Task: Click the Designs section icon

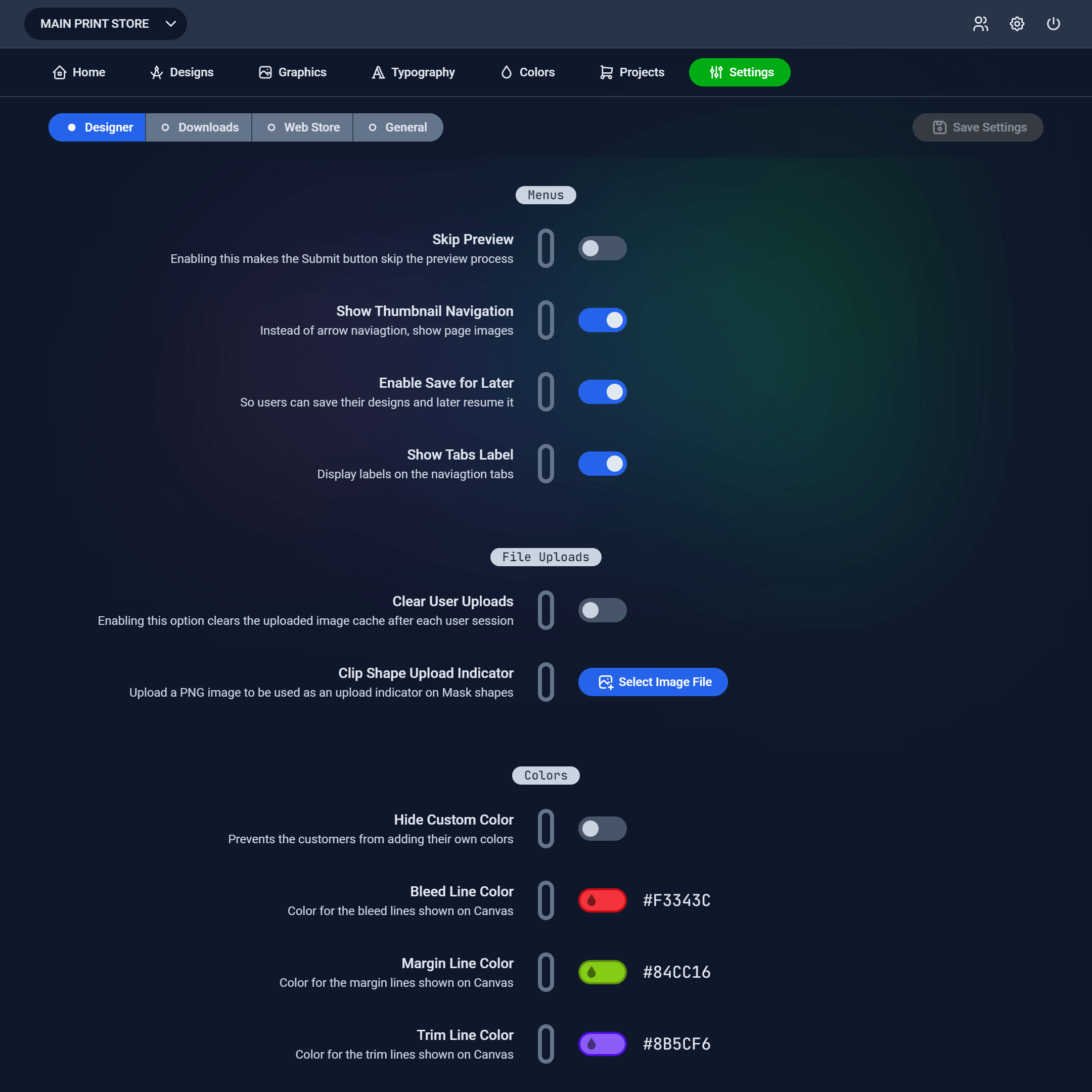Action: click(156, 72)
